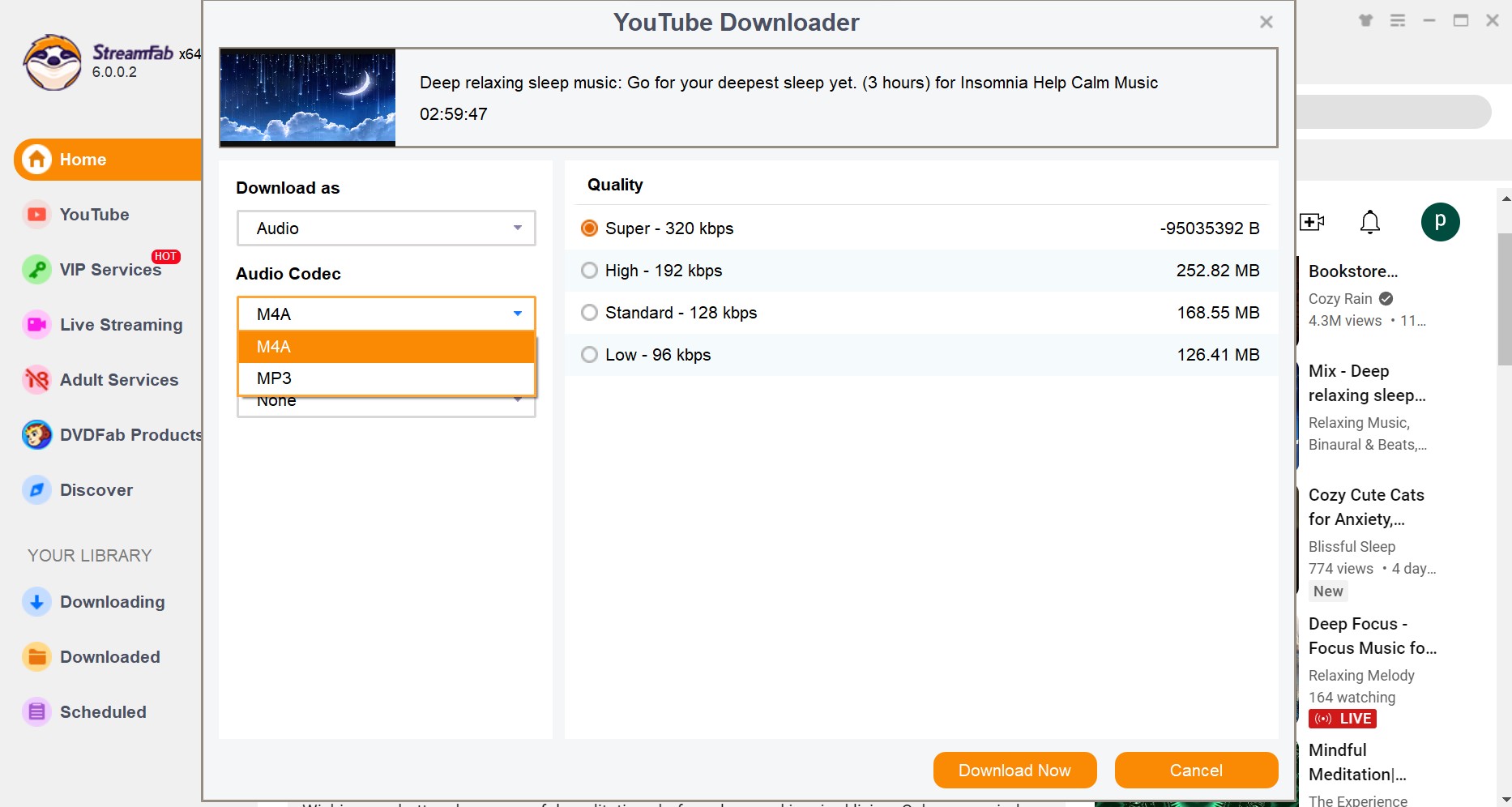Open YouTube notifications bell
Image resolution: width=1512 pixels, height=807 pixels.
[x=1370, y=222]
